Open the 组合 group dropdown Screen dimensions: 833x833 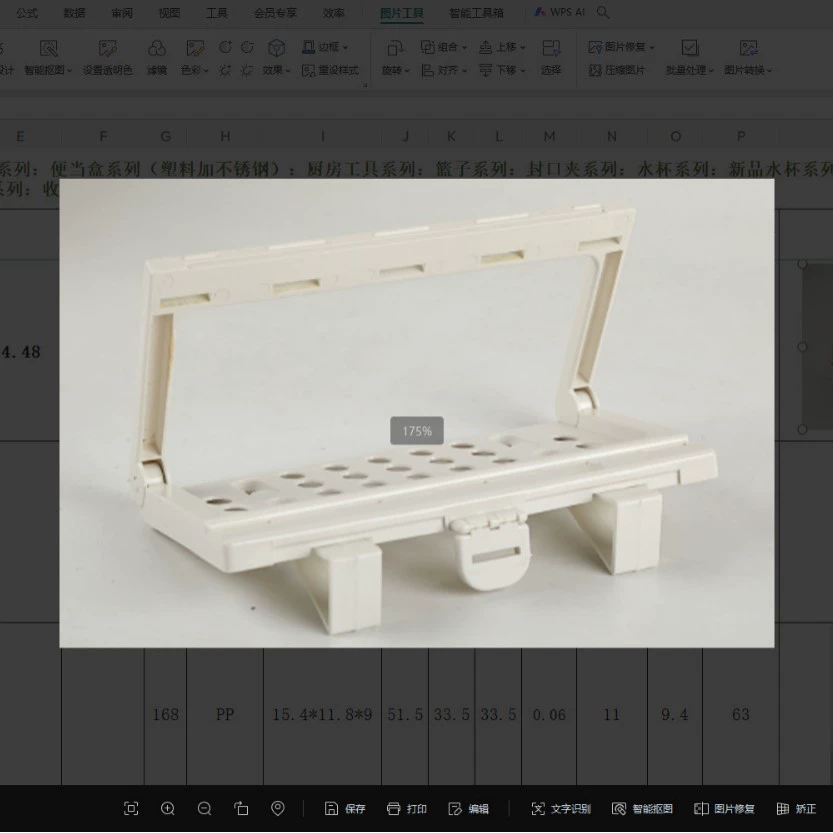click(x=444, y=47)
